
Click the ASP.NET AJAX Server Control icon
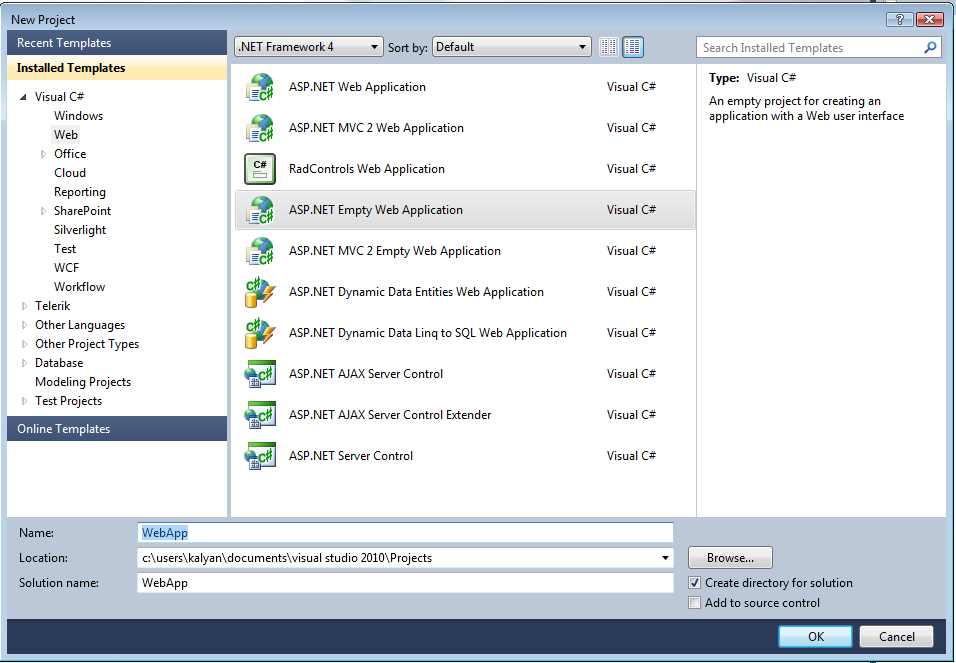click(x=260, y=374)
